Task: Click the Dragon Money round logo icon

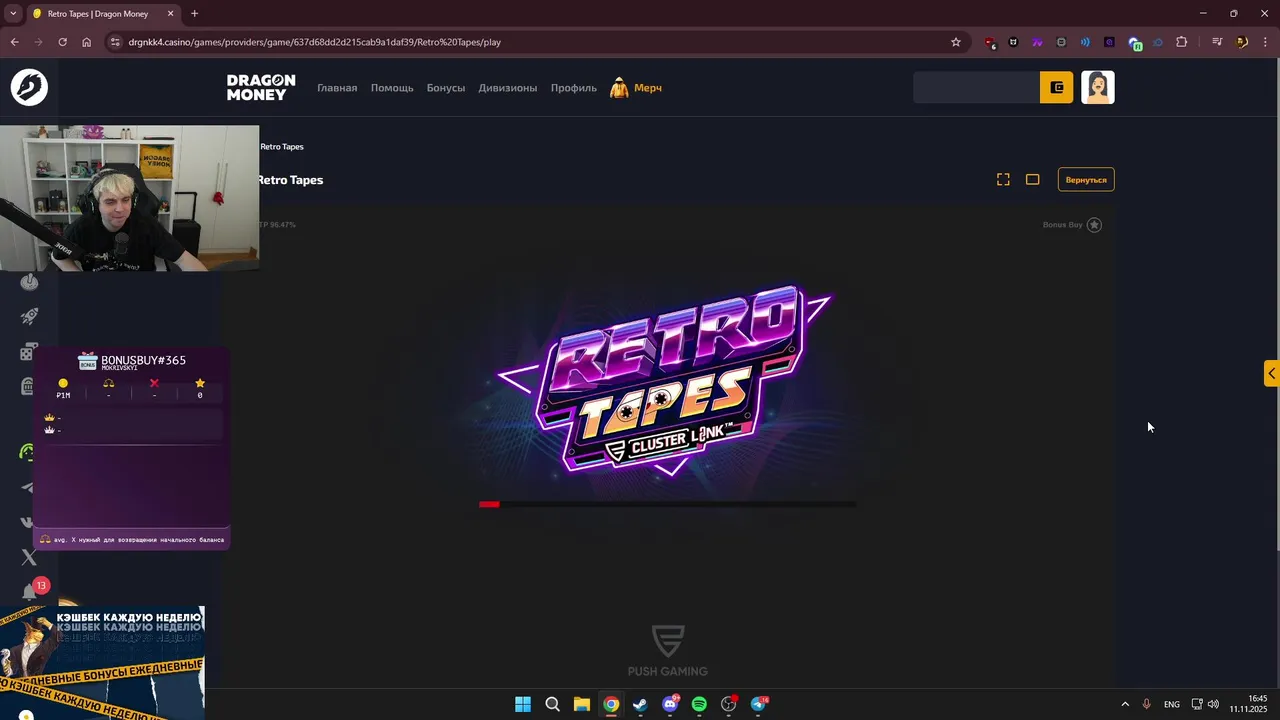Action: pyautogui.click(x=29, y=87)
